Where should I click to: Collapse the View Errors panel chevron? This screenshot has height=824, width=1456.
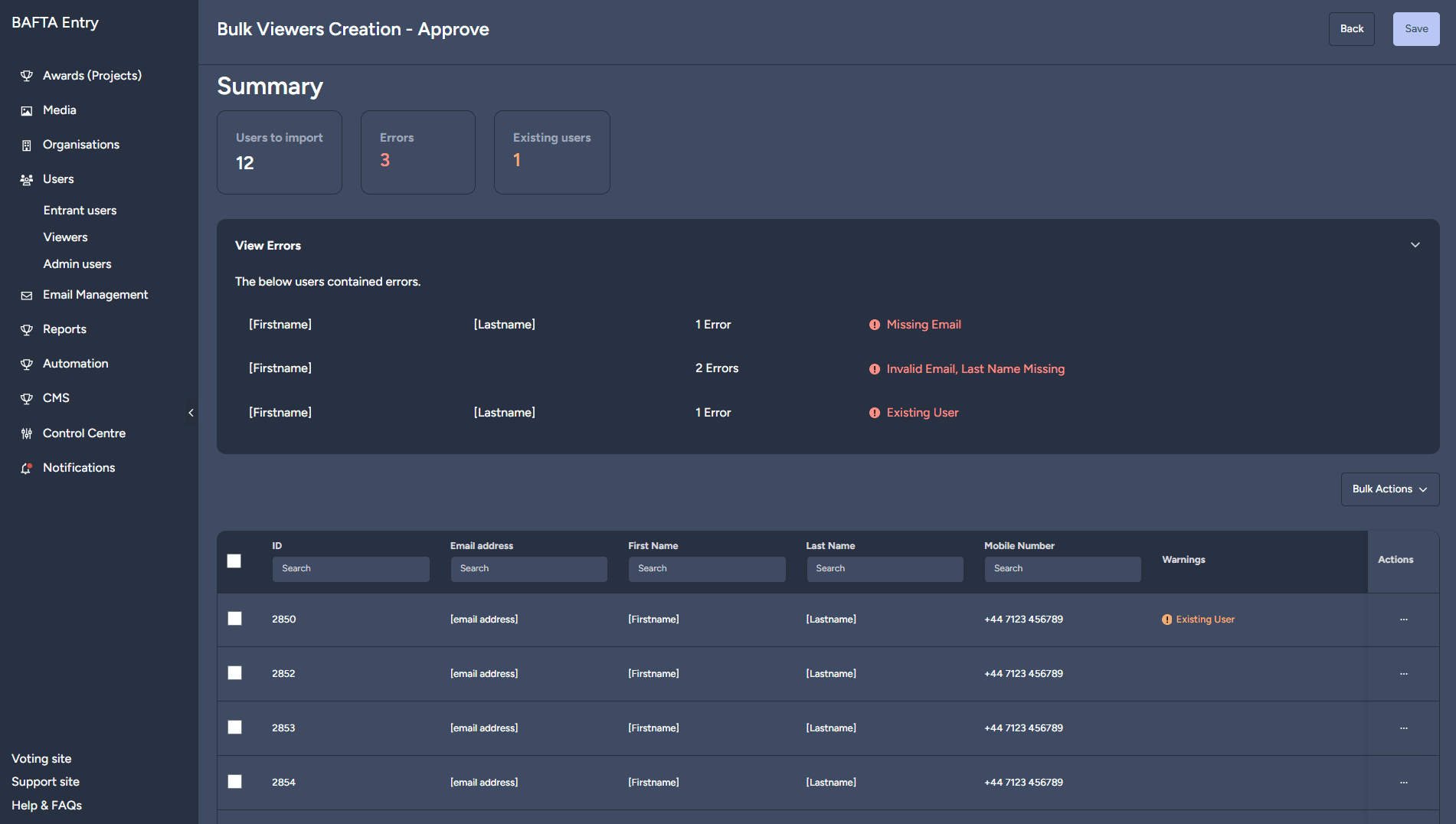(1415, 245)
